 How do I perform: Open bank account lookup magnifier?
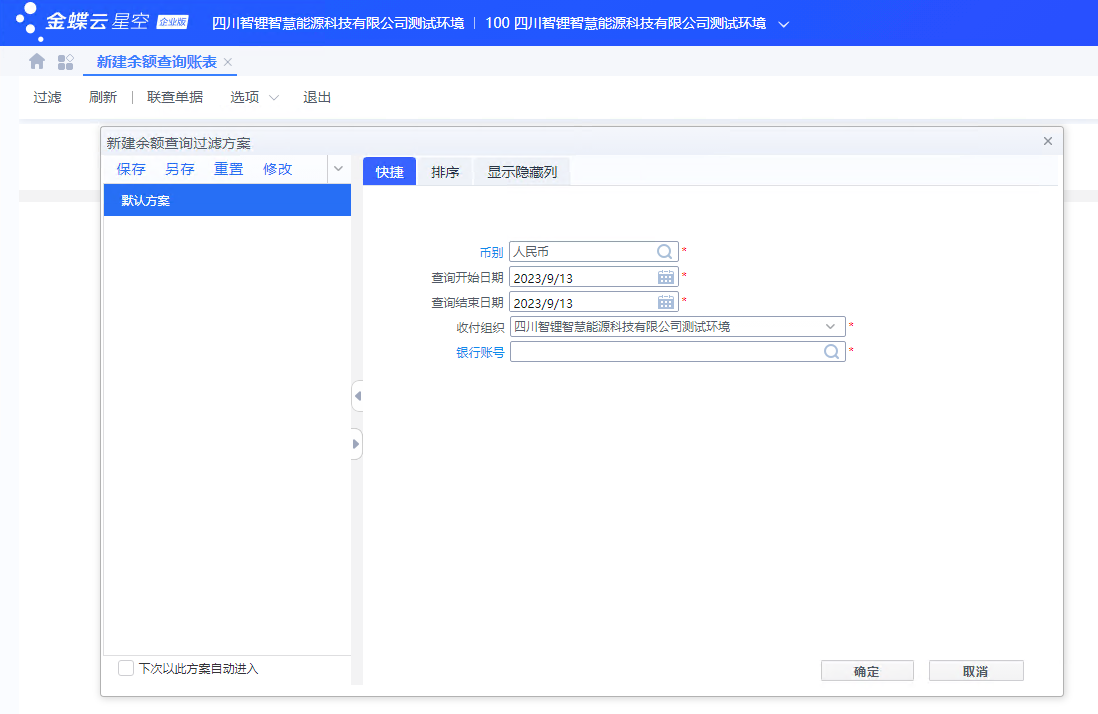click(831, 351)
